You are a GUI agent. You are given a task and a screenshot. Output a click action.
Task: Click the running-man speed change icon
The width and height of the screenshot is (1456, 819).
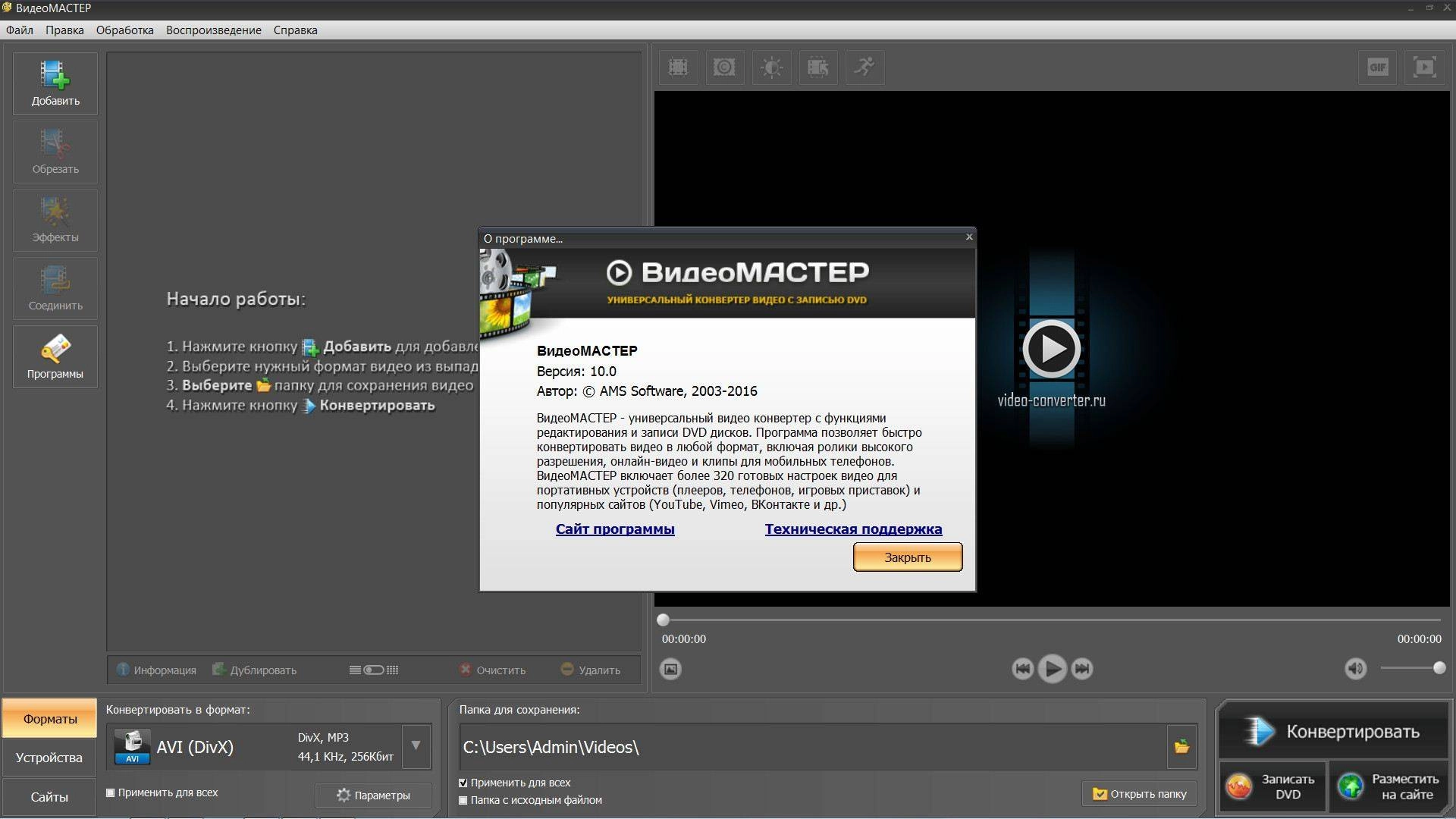tap(864, 67)
